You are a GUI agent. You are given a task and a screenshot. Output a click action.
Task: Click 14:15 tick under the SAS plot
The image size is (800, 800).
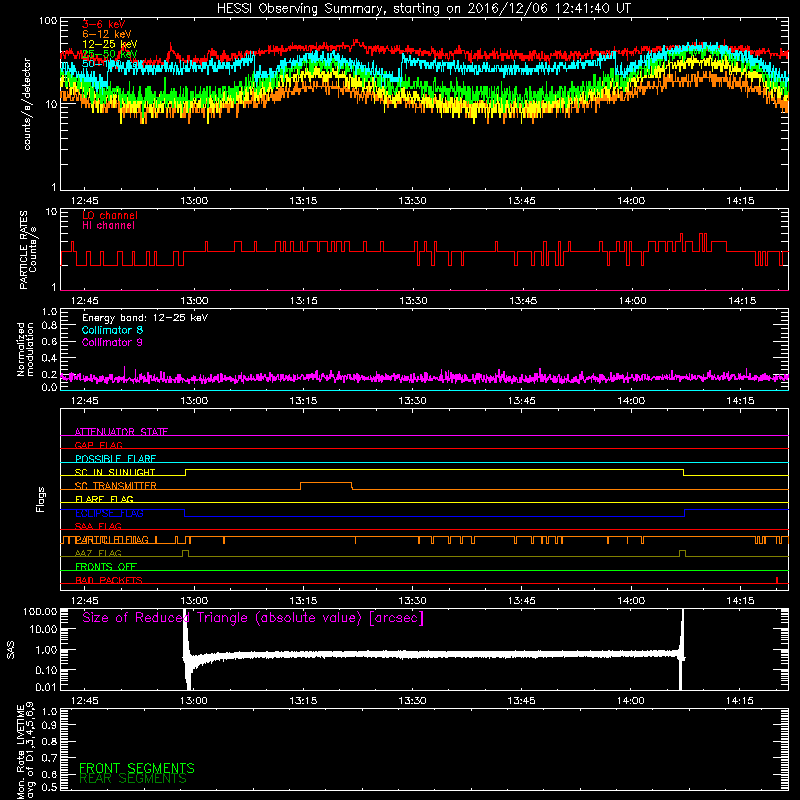pyautogui.click(x=740, y=701)
